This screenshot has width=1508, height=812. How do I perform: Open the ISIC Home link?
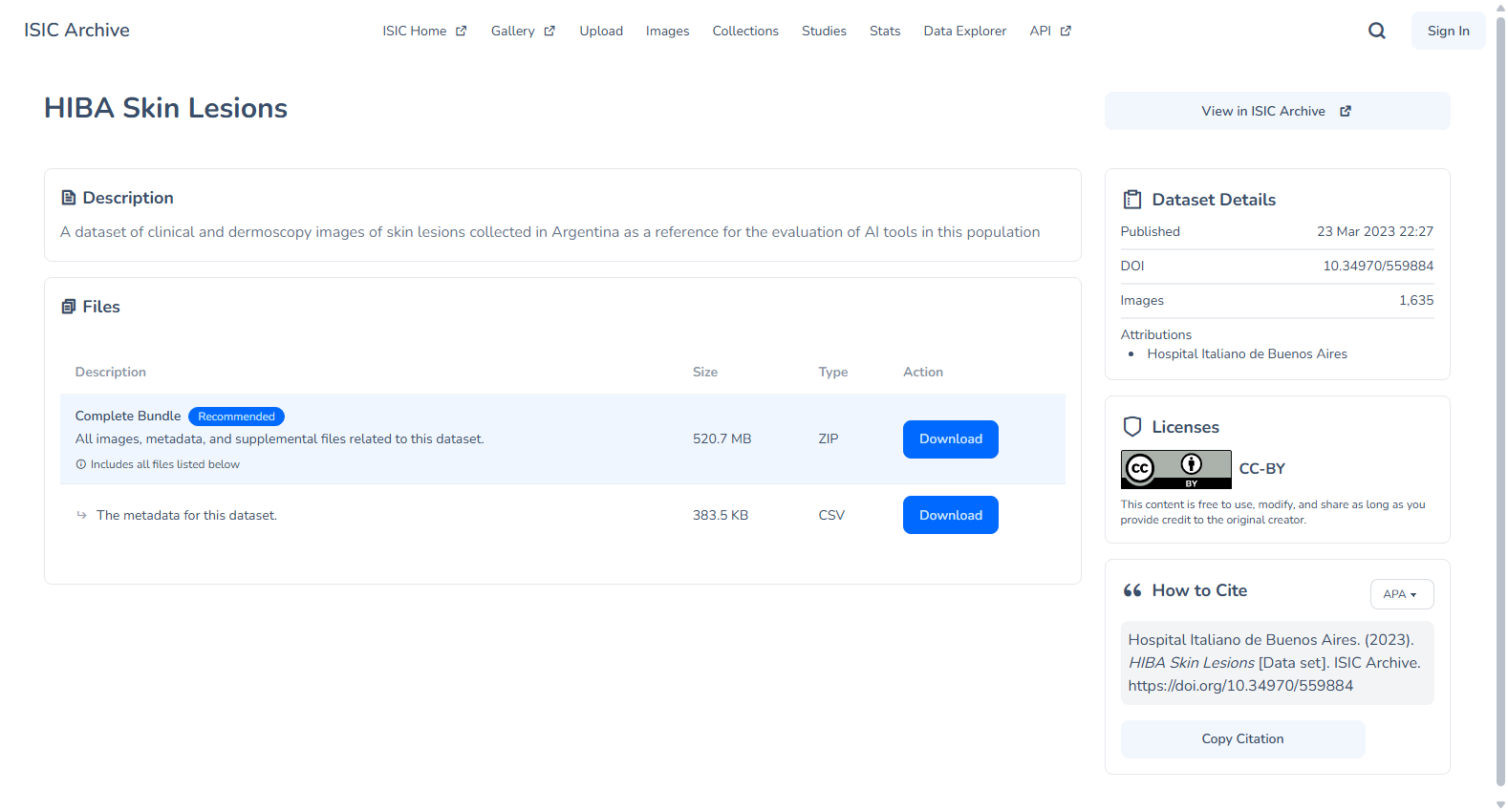click(x=424, y=31)
